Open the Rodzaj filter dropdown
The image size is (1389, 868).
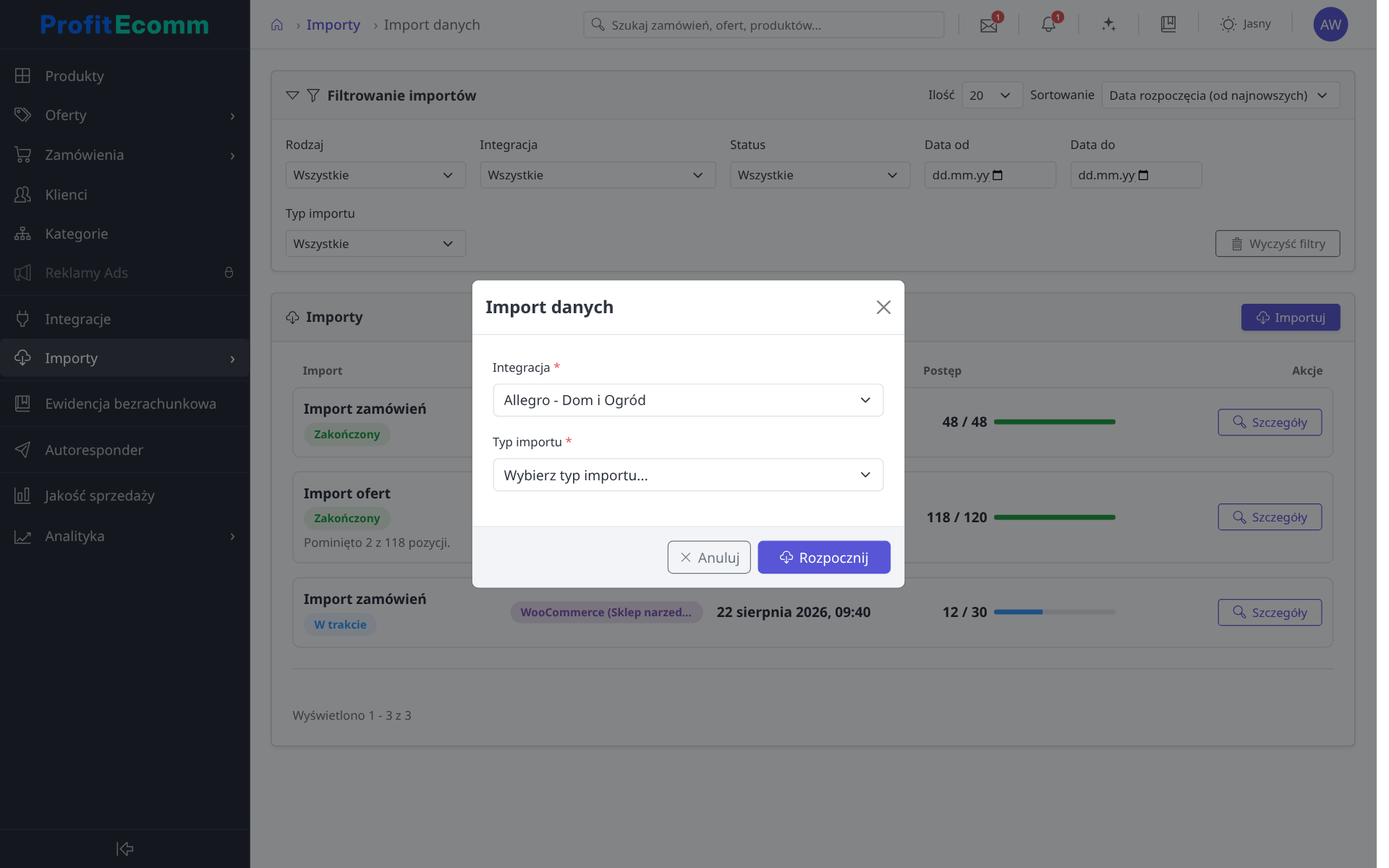[x=375, y=175]
